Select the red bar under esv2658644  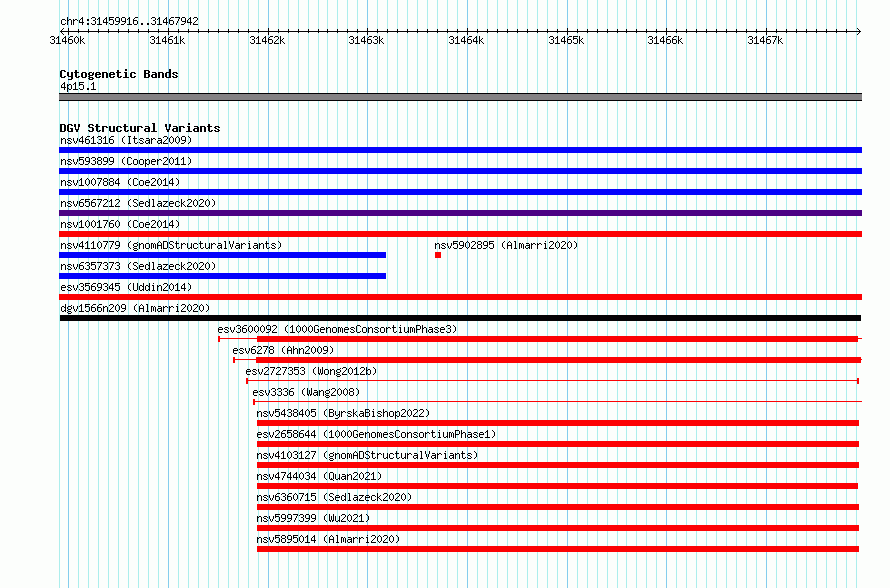[558, 444]
